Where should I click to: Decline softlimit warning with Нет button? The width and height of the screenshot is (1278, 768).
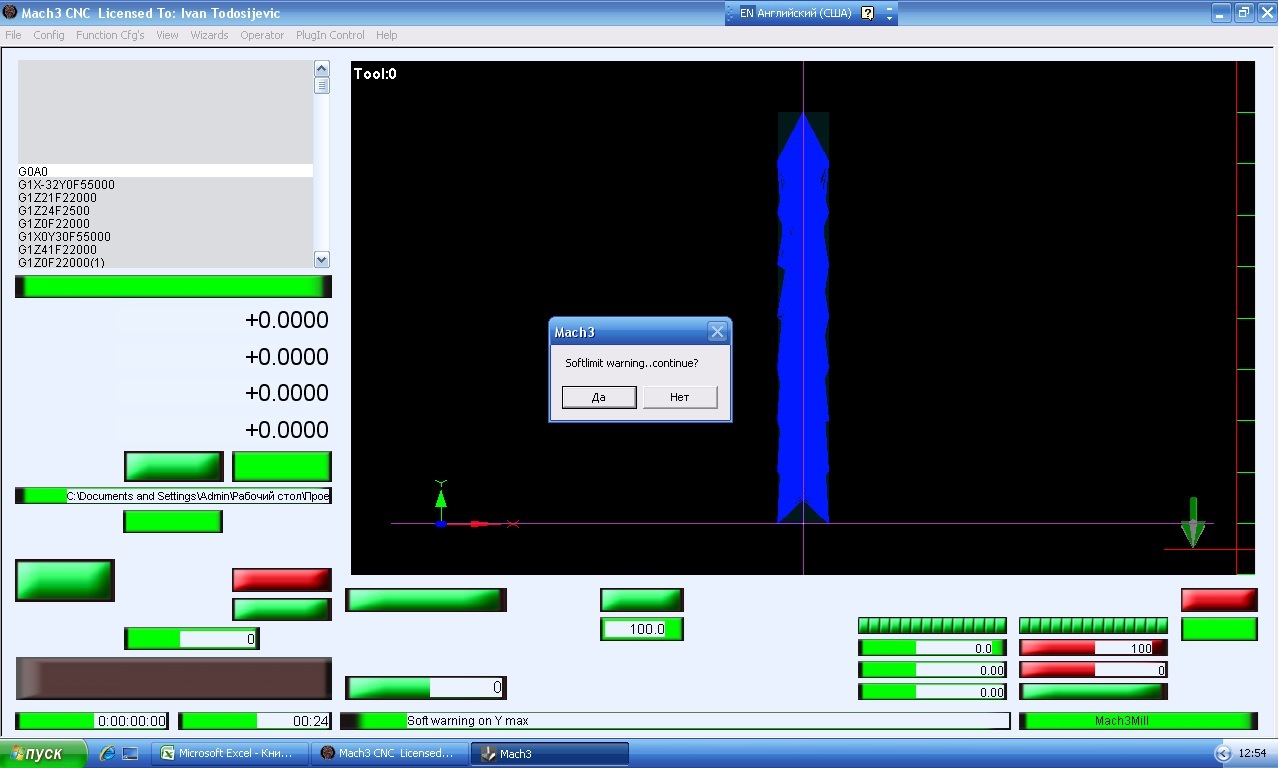(680, 397)
